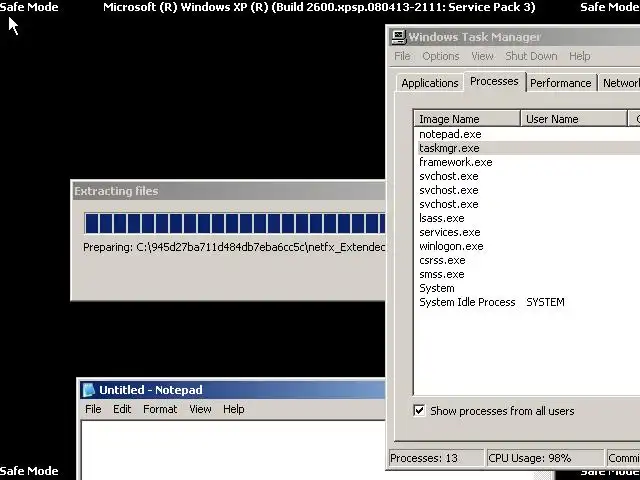Open Task Manager Options menu
Image resolution: width=640 pixels, height=480 pixels.
click(x=441, y=56)
